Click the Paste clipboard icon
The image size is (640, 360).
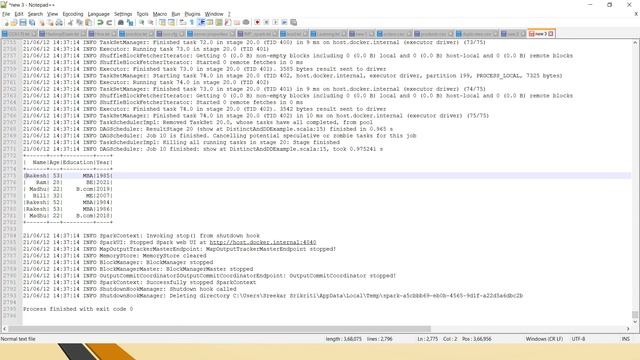(x=88, y=22)
